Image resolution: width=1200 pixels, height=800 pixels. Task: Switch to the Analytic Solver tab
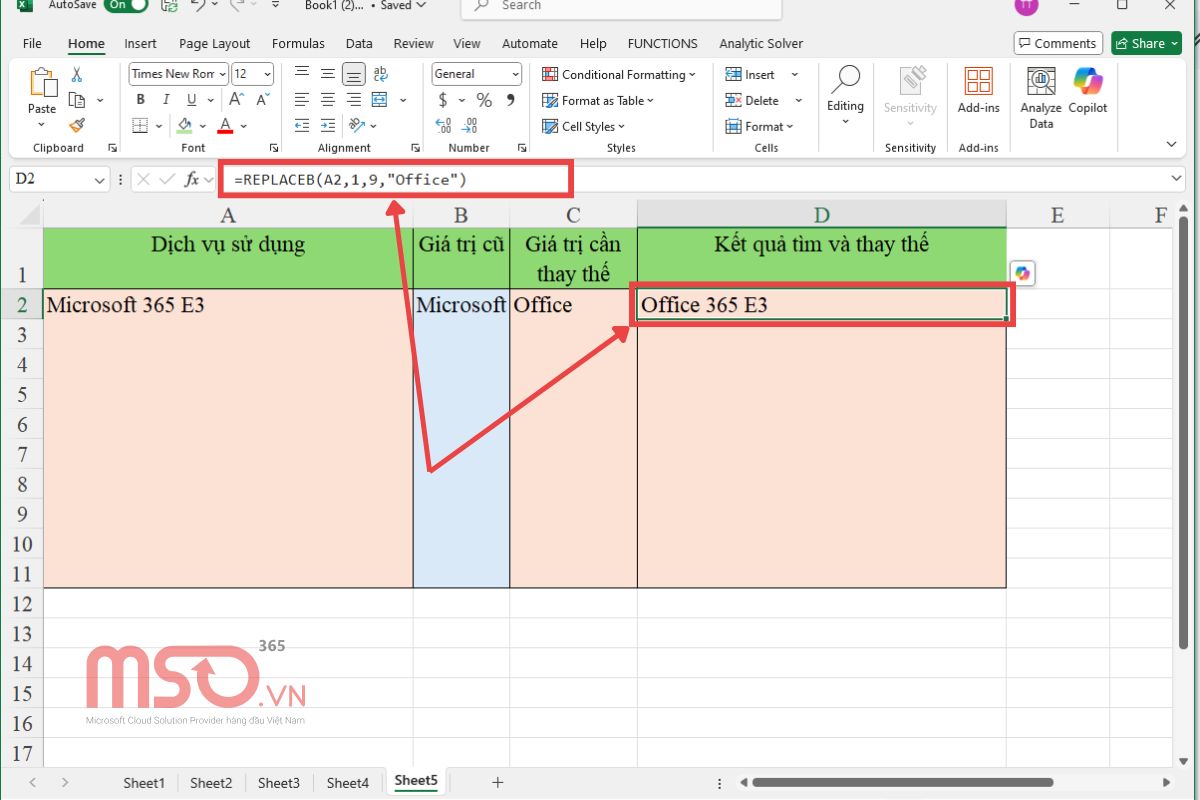coord(761,43)
